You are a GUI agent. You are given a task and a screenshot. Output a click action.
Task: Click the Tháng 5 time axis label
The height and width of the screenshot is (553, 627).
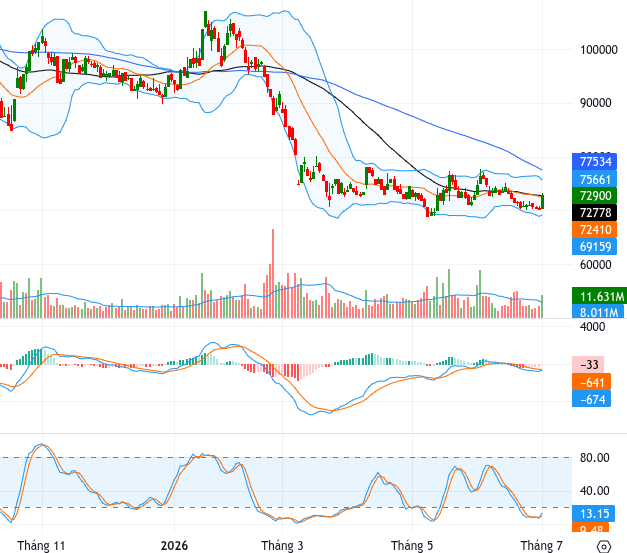(412, 546)
